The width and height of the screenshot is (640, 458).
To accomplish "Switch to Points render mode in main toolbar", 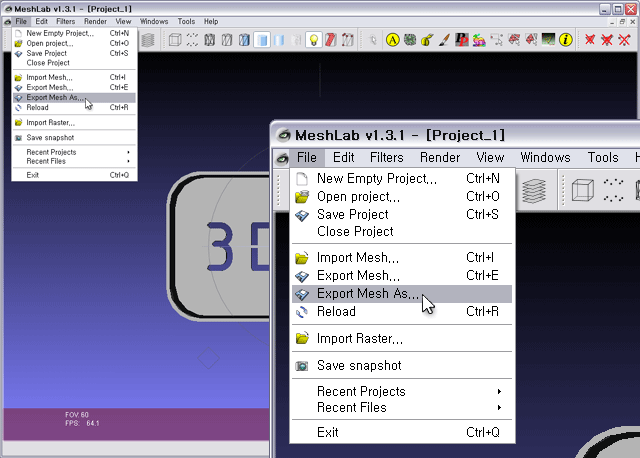I will 192,40.
